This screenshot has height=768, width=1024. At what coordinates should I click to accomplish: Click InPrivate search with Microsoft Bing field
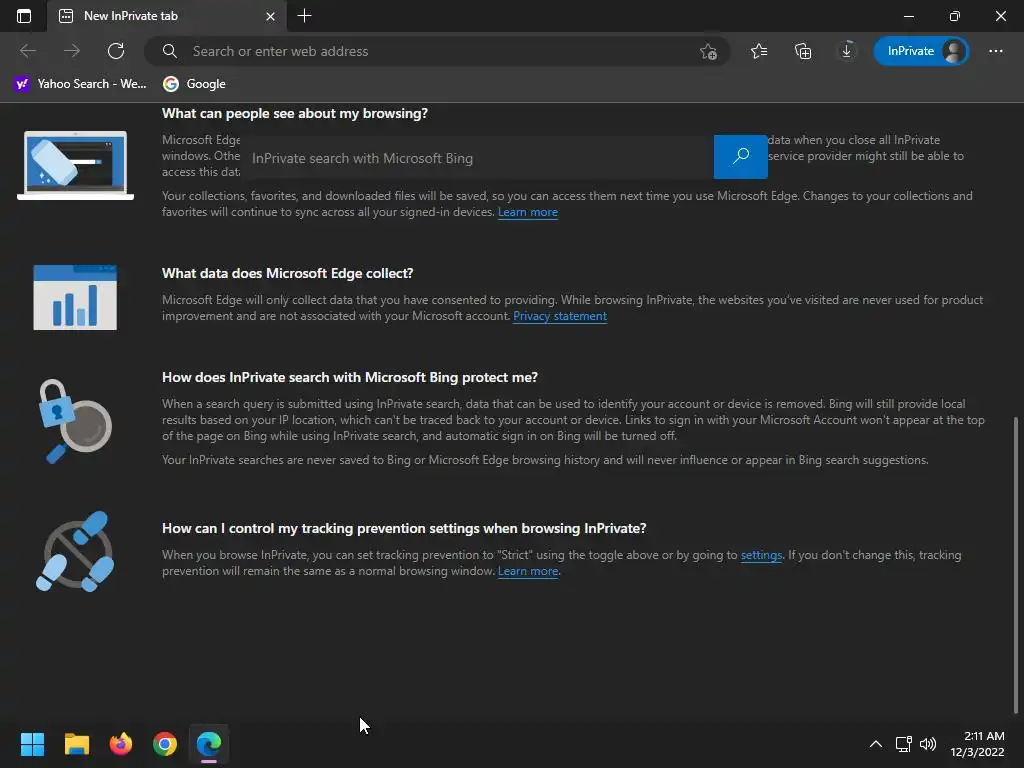(x=477, y=157)
